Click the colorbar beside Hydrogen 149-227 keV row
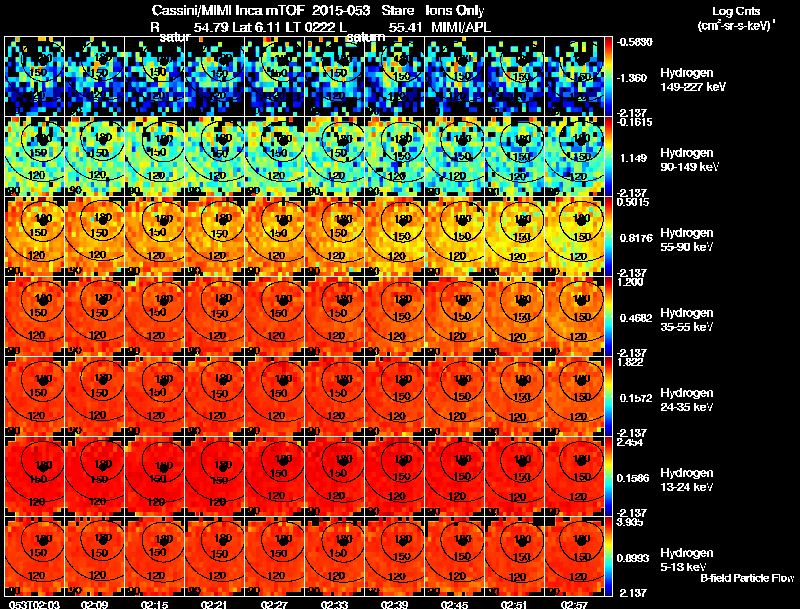This screenshot has width=800, height=609. coord(608,76)
